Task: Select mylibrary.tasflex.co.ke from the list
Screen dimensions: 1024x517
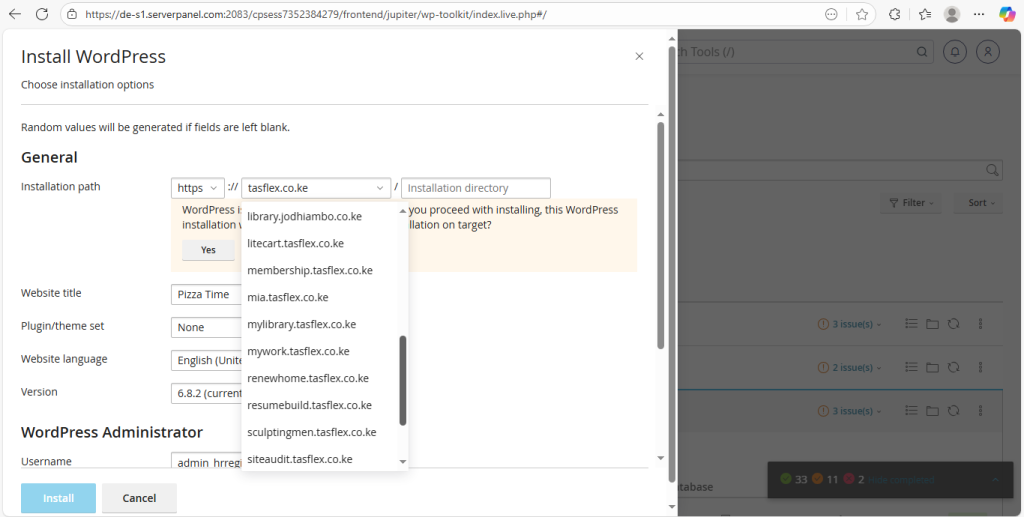Action: tap(301, 324)
